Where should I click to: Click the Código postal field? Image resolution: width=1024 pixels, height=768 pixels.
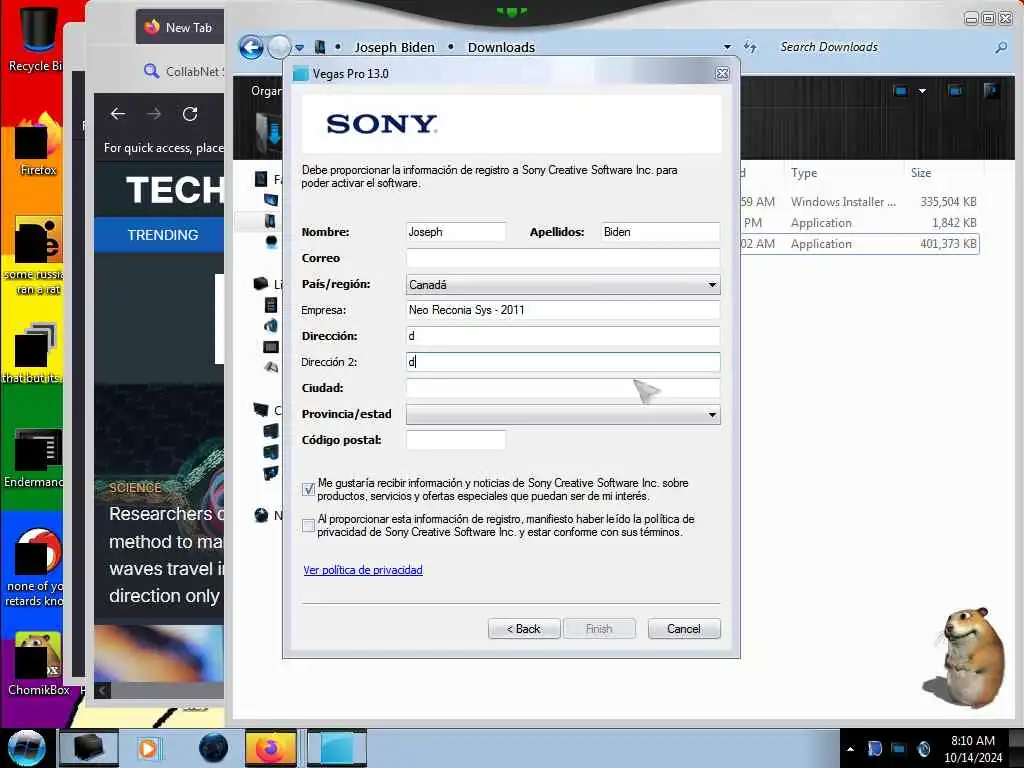click(456, 440)
